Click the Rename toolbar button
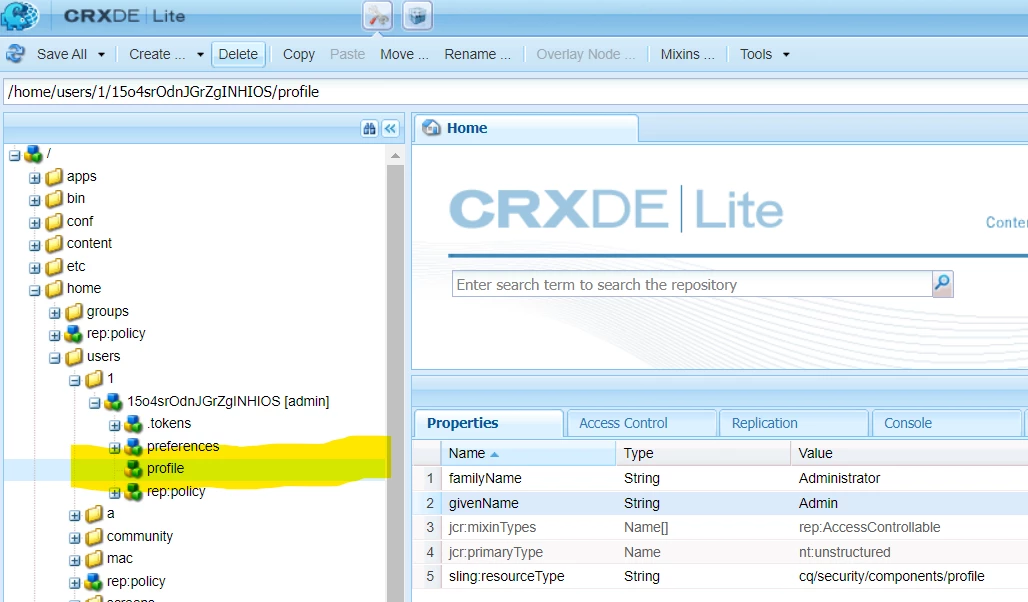1028x602 pixels. click(x=477, y=54)
